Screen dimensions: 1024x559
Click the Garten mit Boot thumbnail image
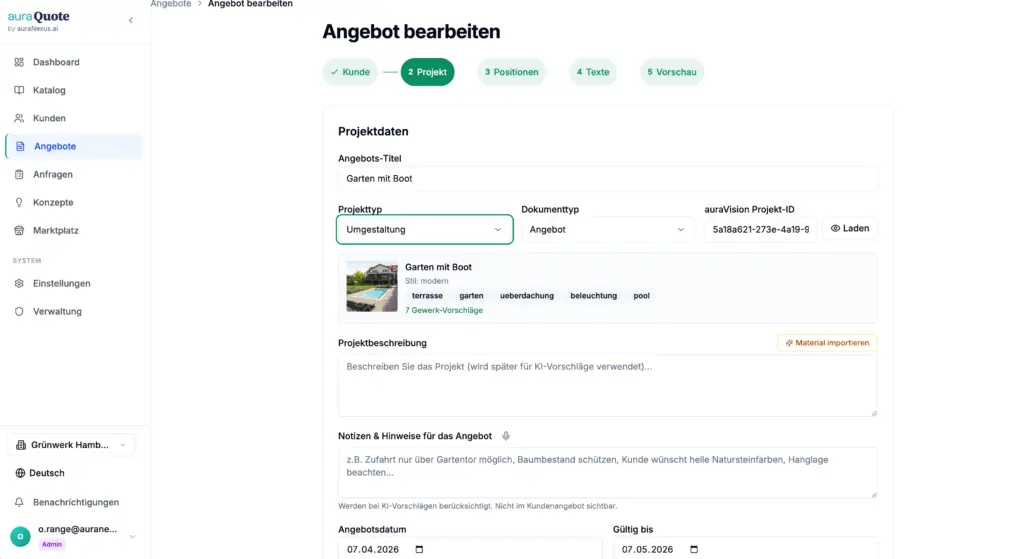click(372, 287)
